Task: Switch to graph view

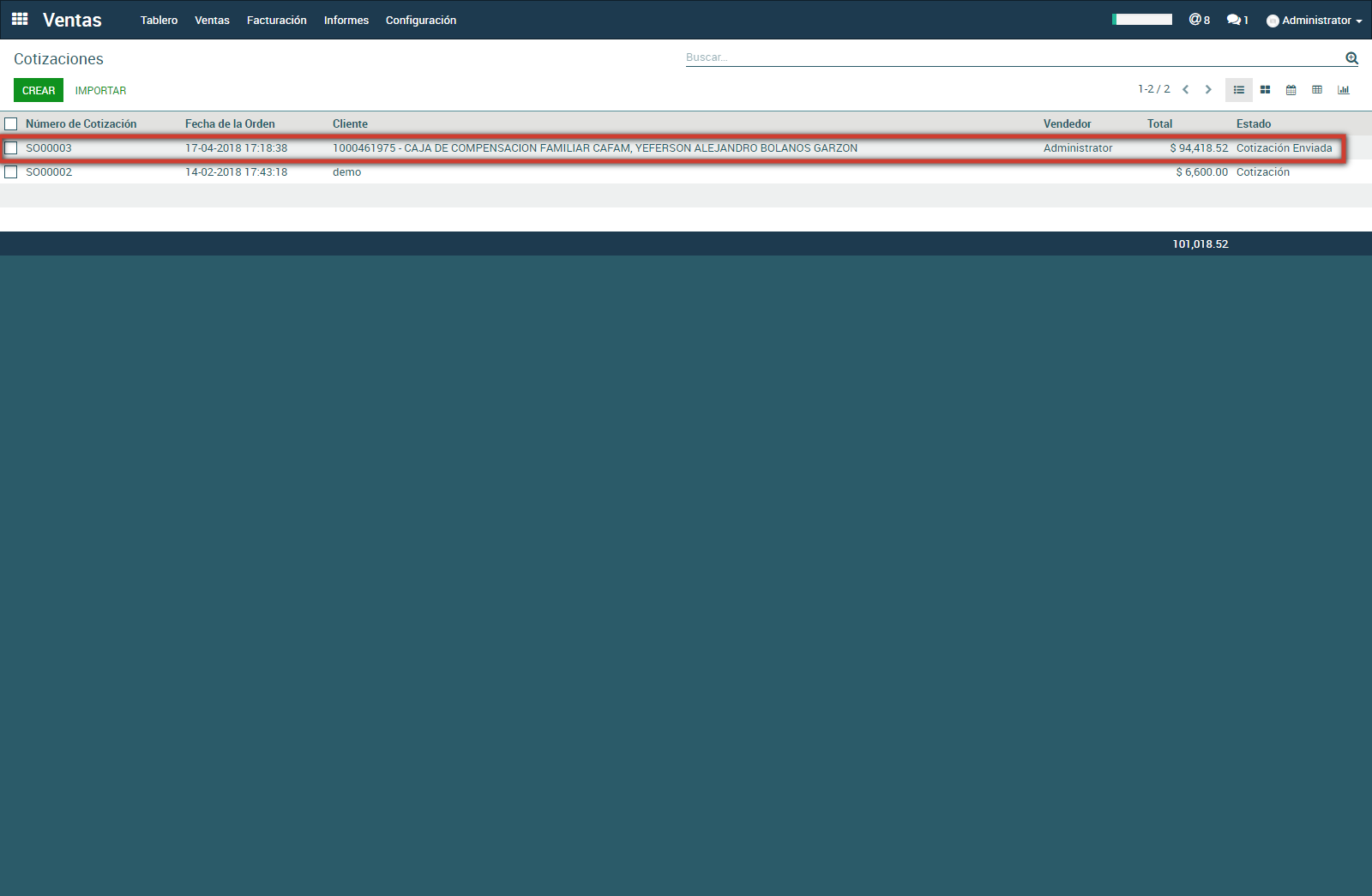Action: 1343,90
